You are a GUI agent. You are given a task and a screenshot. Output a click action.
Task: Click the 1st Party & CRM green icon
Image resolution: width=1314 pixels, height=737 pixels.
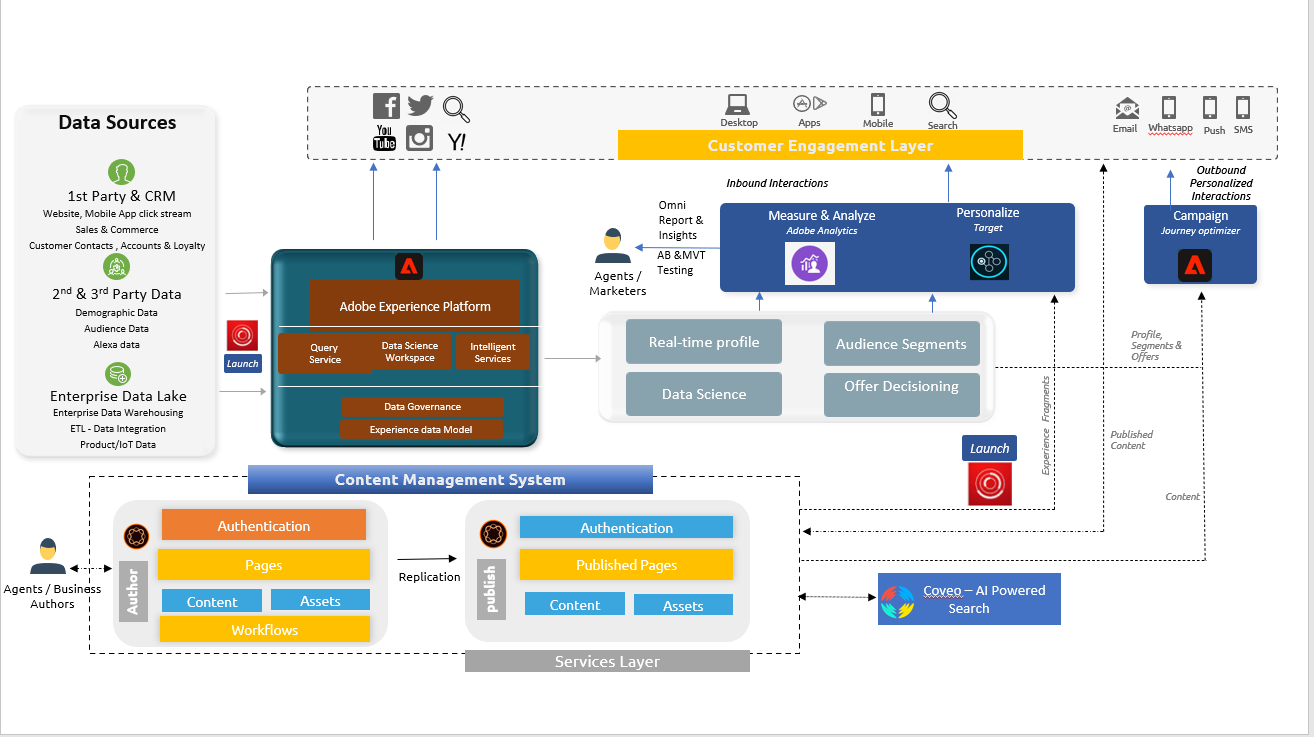coord(121,171)
